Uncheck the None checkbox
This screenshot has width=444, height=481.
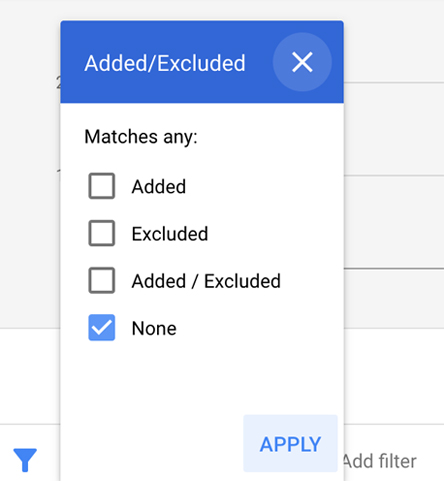point(102,328)
